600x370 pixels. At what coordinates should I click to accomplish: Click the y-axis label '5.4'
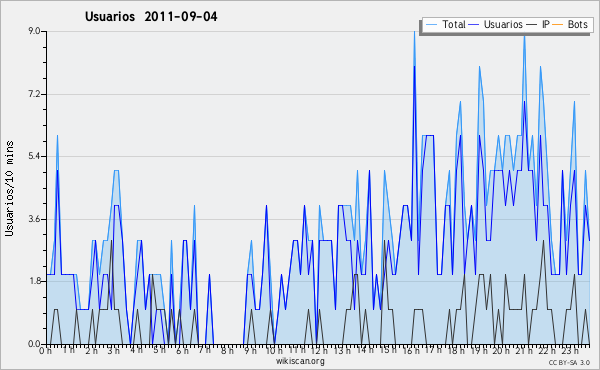pos(35,156)
